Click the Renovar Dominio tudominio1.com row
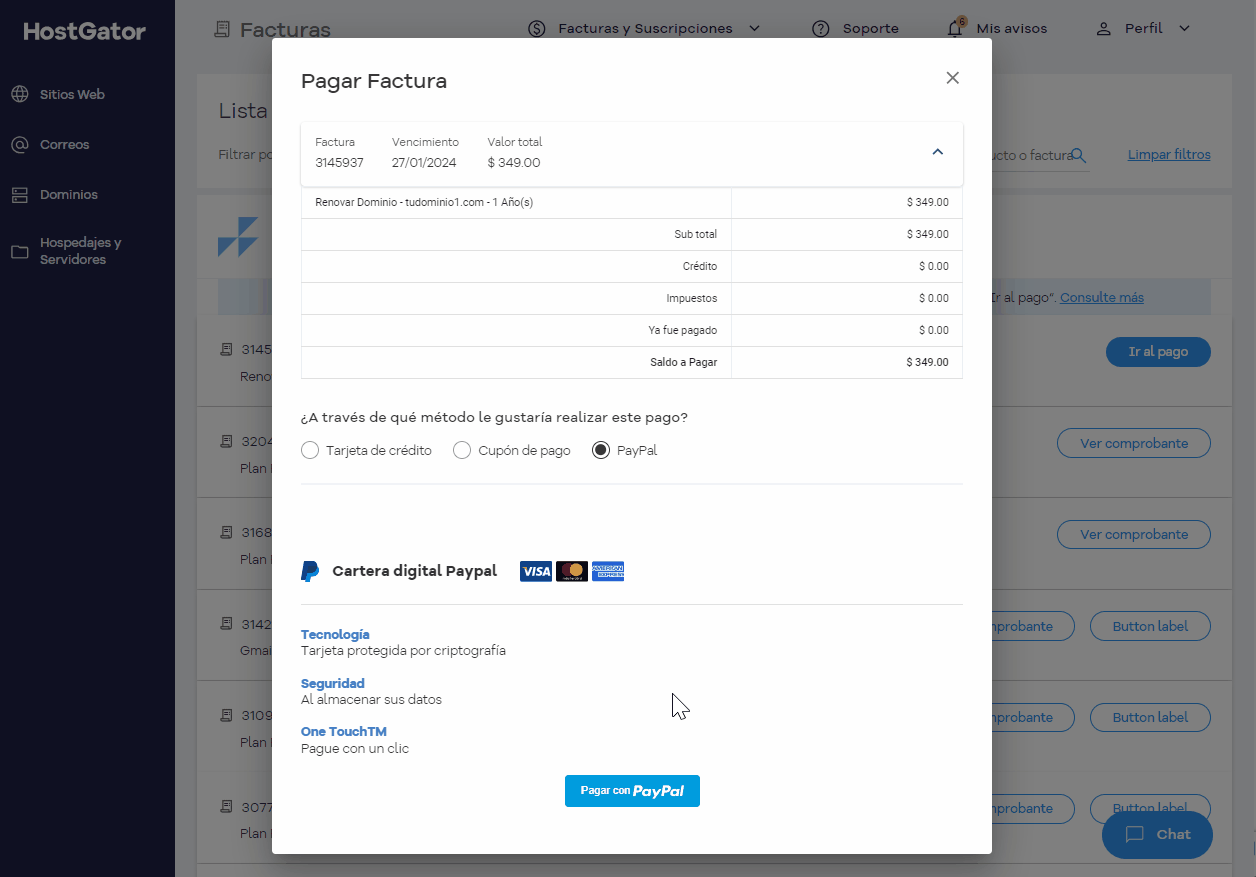 click(x=632, y=203)
